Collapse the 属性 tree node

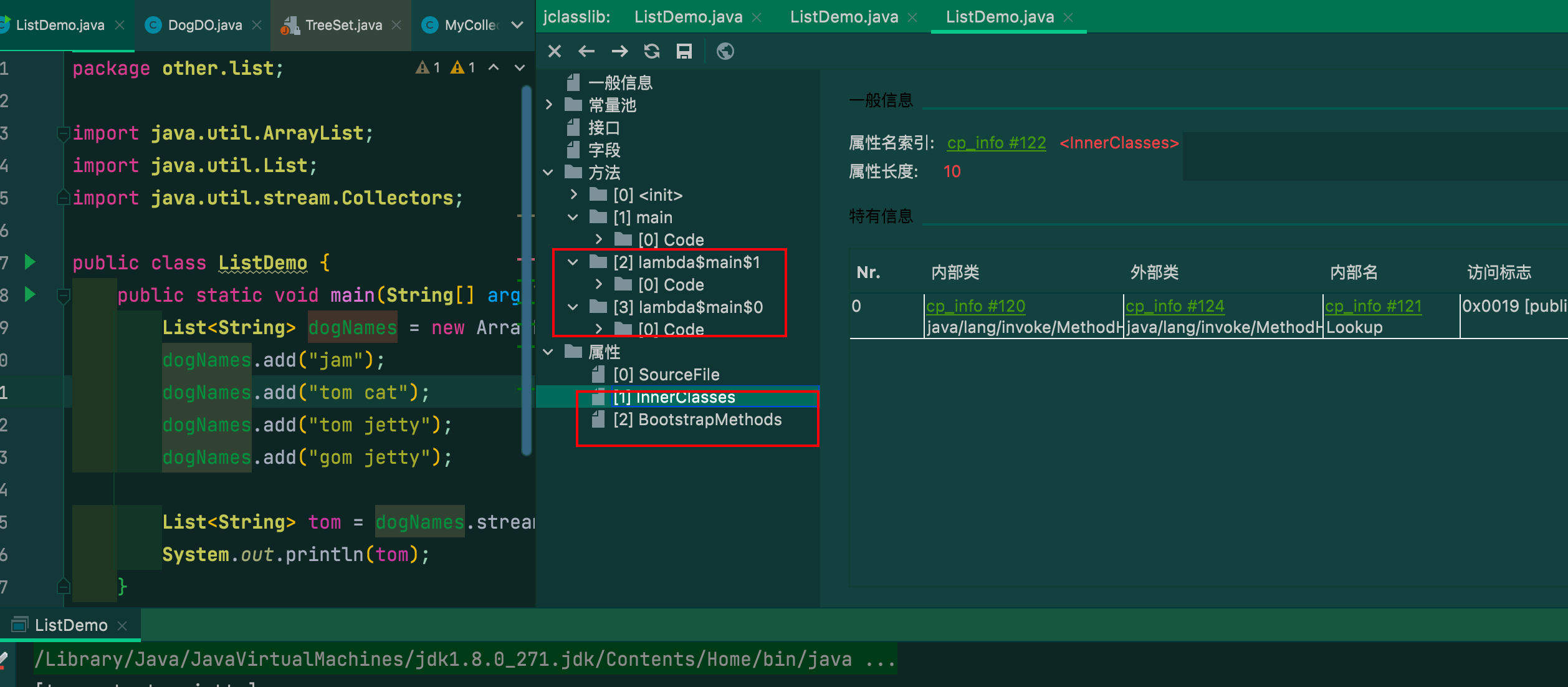(x=548, y=352)
